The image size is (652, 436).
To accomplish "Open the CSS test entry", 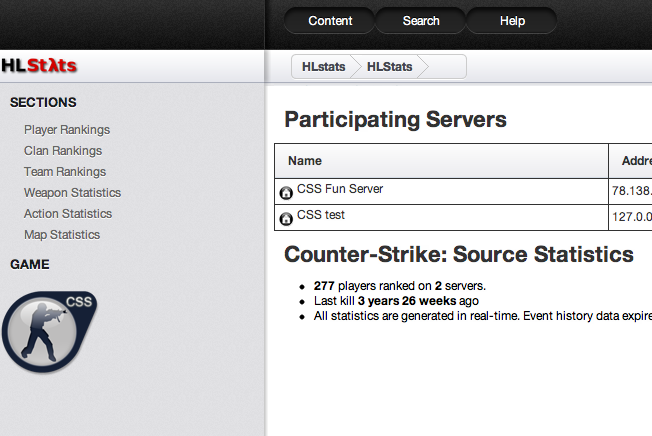I will [x=321, y=215].
